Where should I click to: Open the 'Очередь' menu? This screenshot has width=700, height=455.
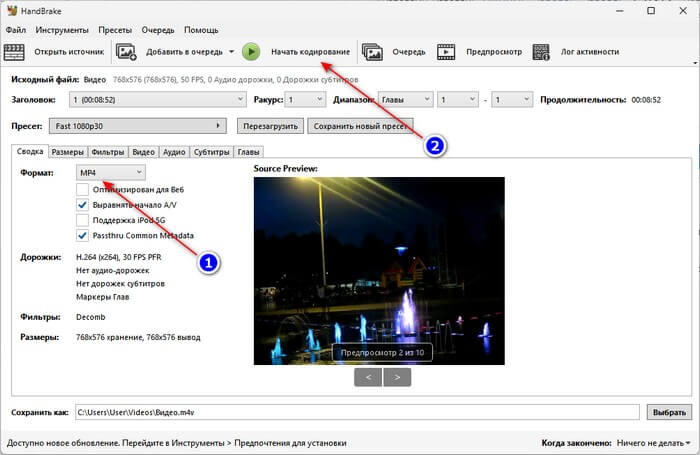(158, 30)
